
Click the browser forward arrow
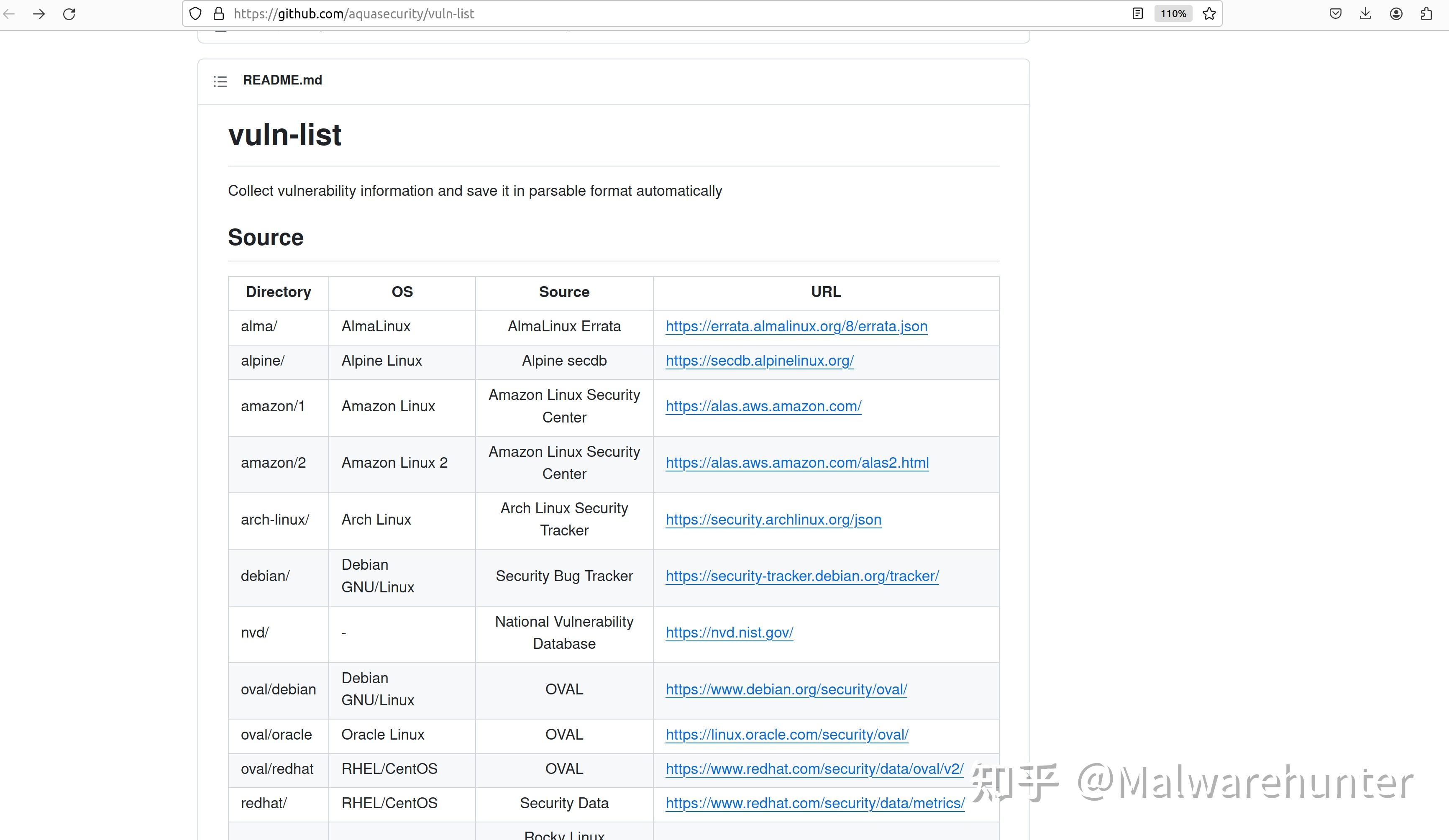tap(38, 14)
